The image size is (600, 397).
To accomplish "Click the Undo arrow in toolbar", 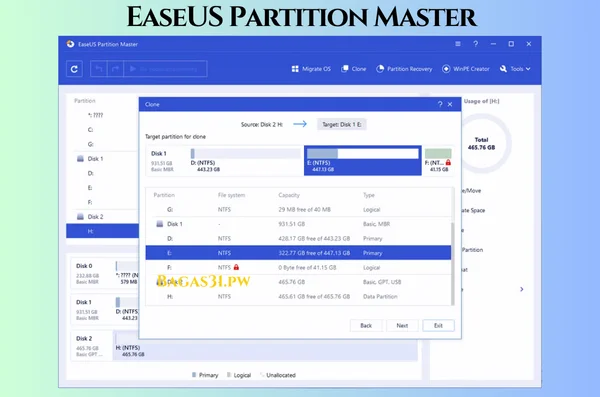I will coord(99,69).
